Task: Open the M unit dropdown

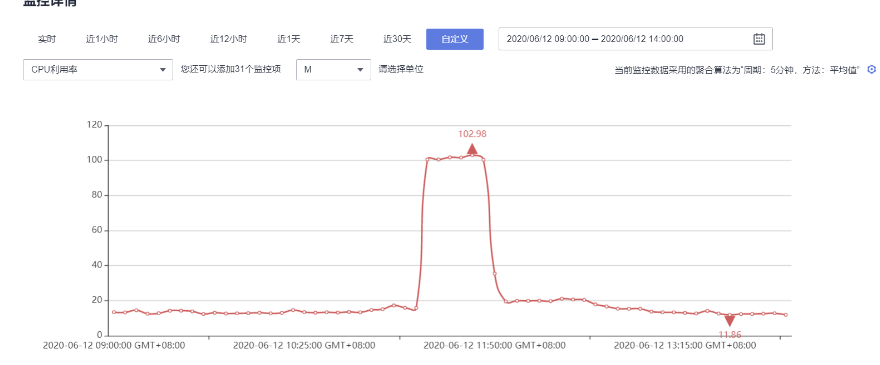Action: (x=333, y=70)
